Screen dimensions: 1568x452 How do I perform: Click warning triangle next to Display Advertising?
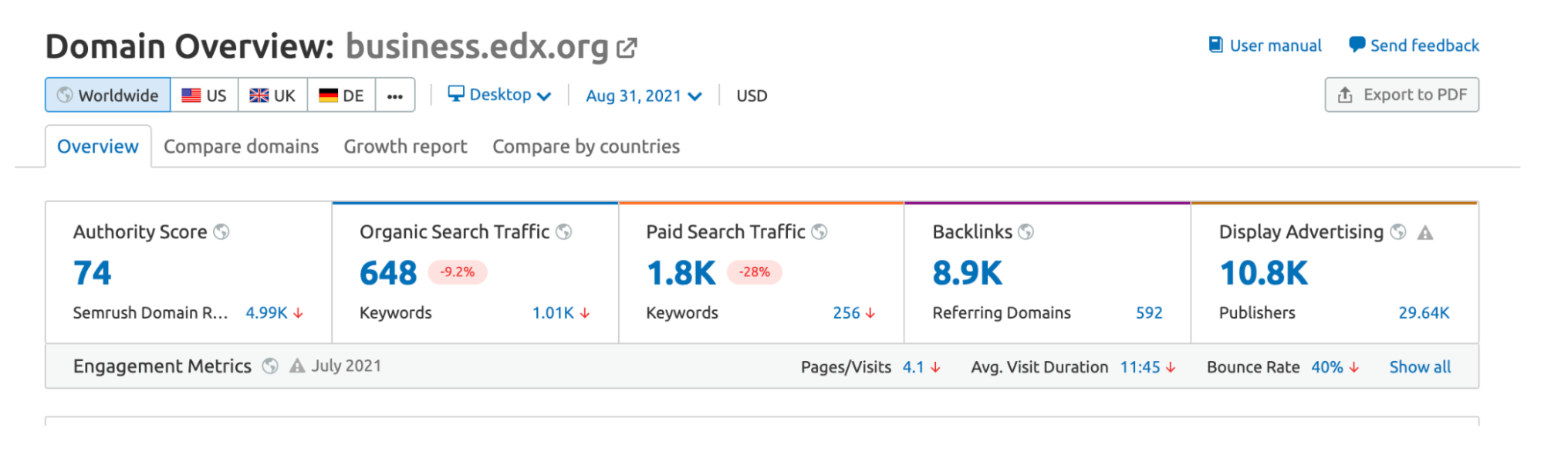pyautogui.click(x=1425, y=232)
